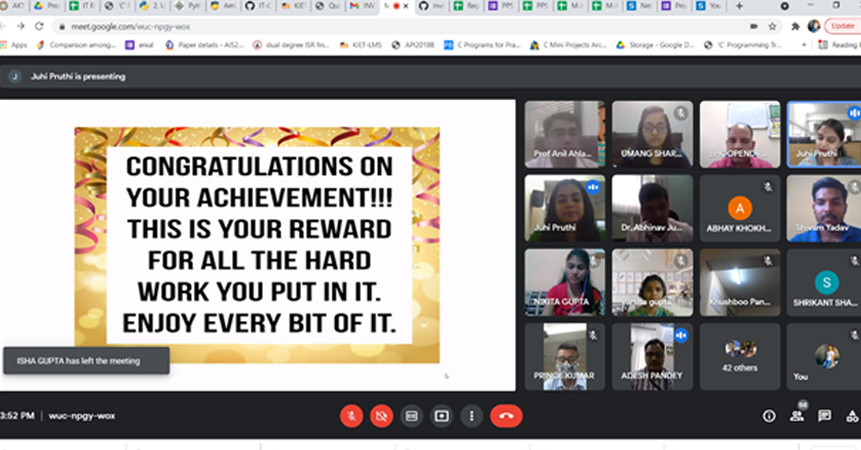Show the participants list
The width and height of the screenshot is (861, 450).
(x=797, y=416)
